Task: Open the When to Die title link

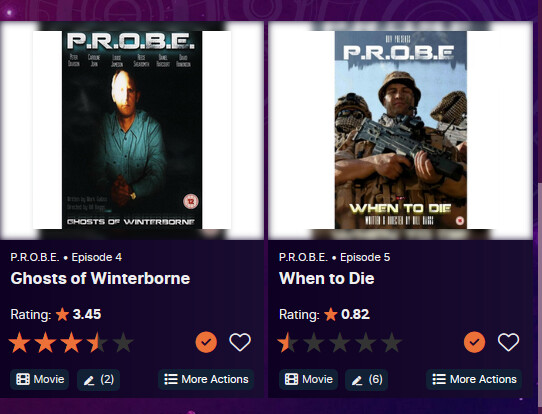Action: pyautogui.click(x=327, y=279)
